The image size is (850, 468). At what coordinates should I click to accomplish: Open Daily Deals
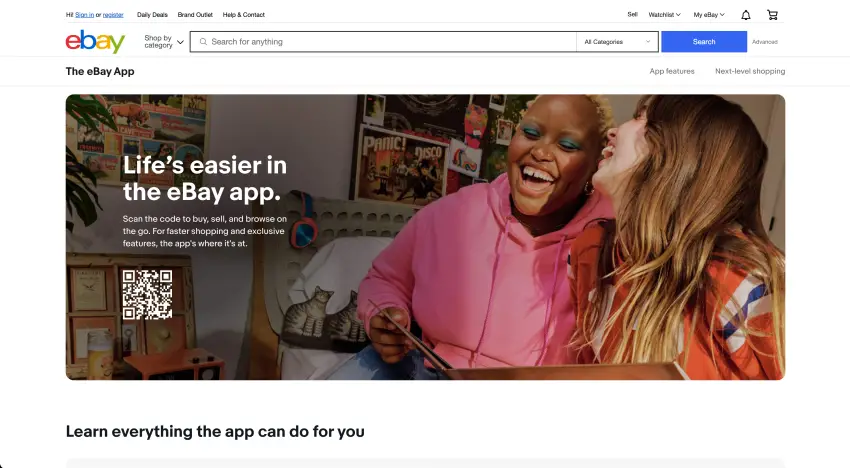coord(152,15)
